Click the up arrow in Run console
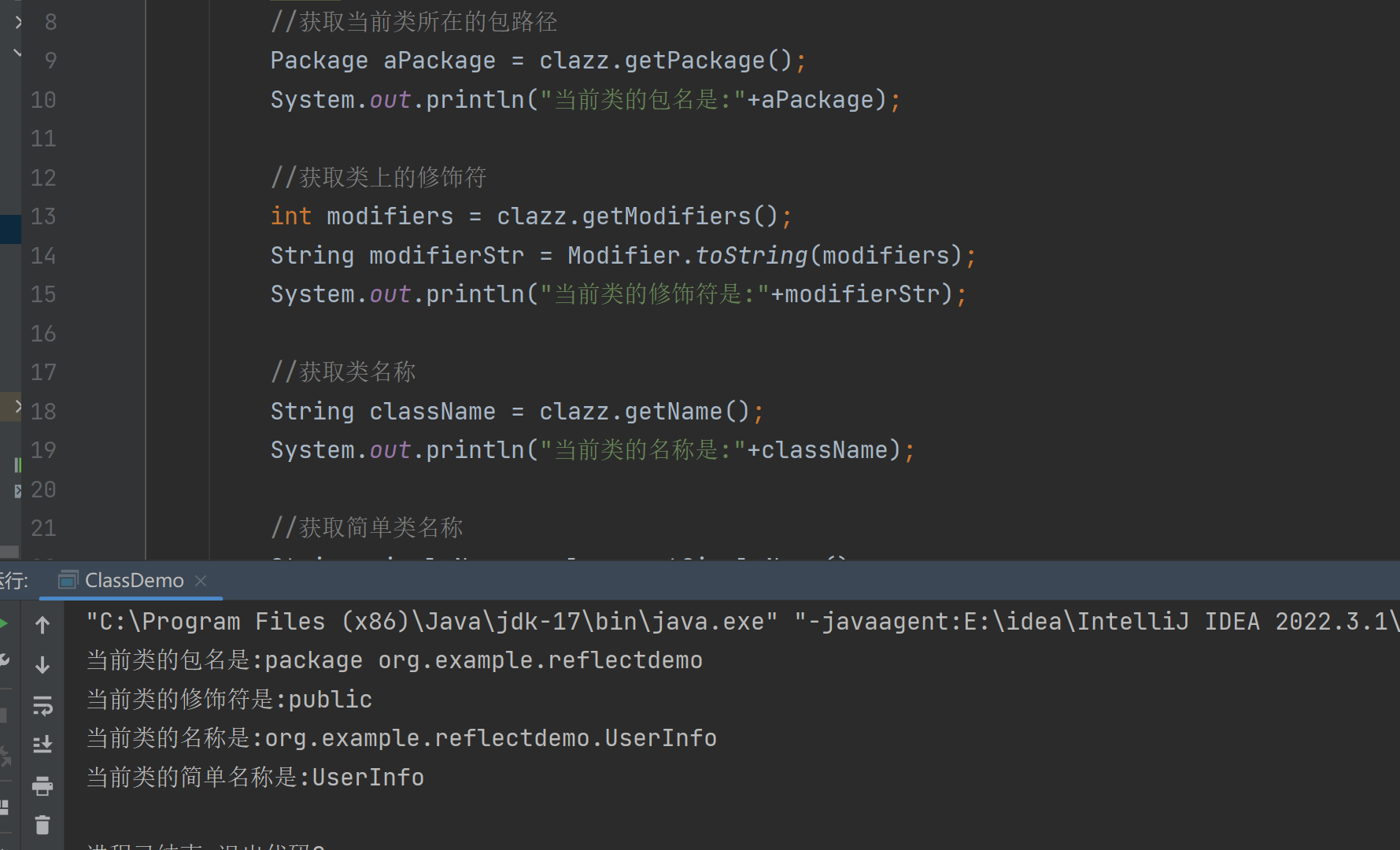The height and width of the screenshot is (850, 1400). (42, 625)
